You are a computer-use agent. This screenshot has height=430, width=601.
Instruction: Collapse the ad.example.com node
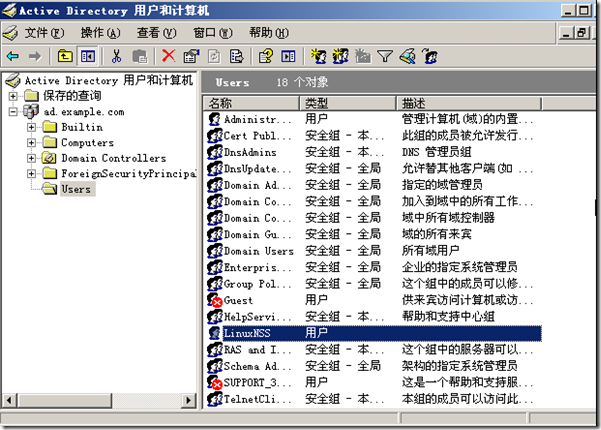pos(13,112)
